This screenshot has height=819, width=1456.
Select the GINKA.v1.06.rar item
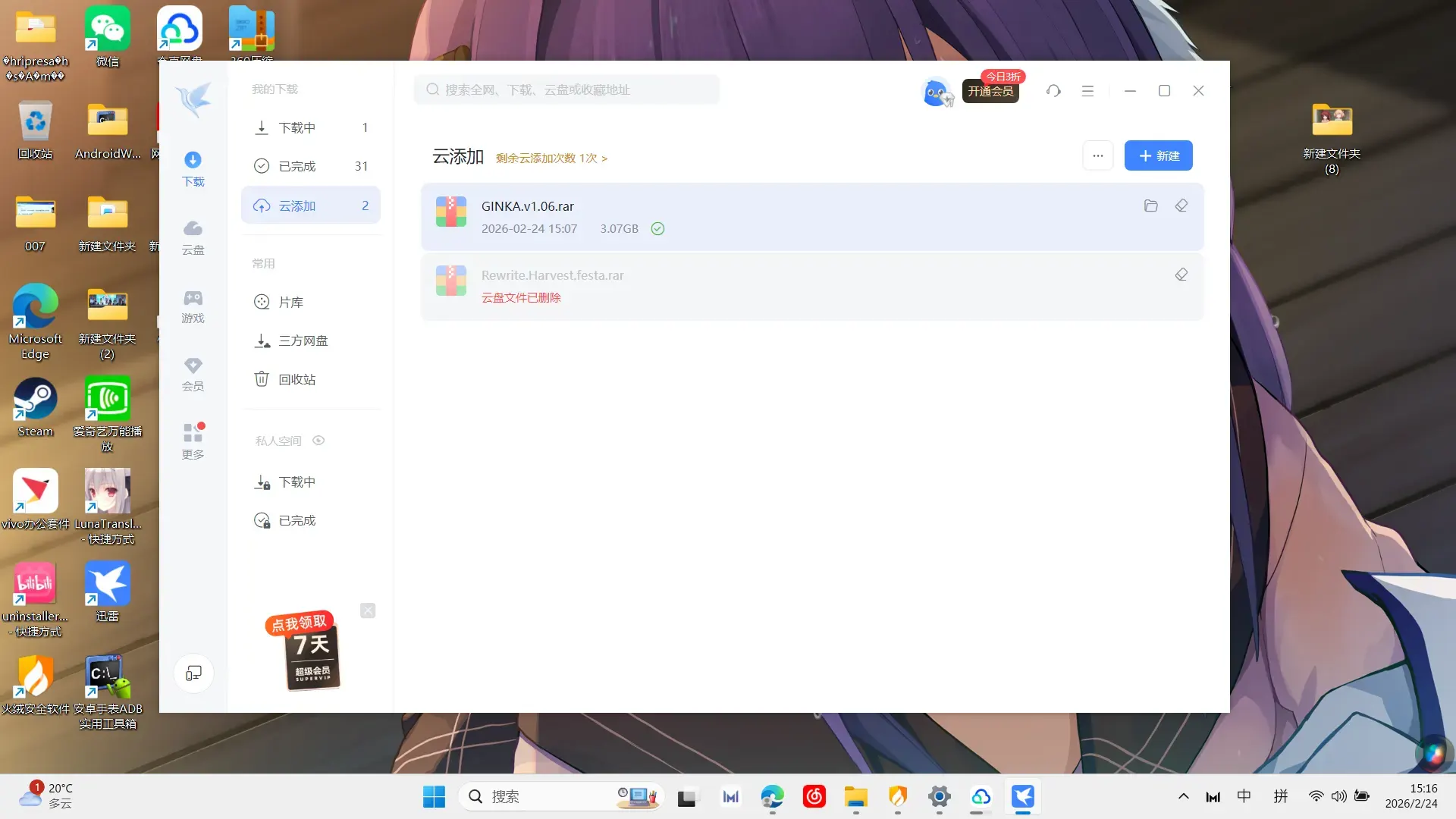(x=812, y=217)
